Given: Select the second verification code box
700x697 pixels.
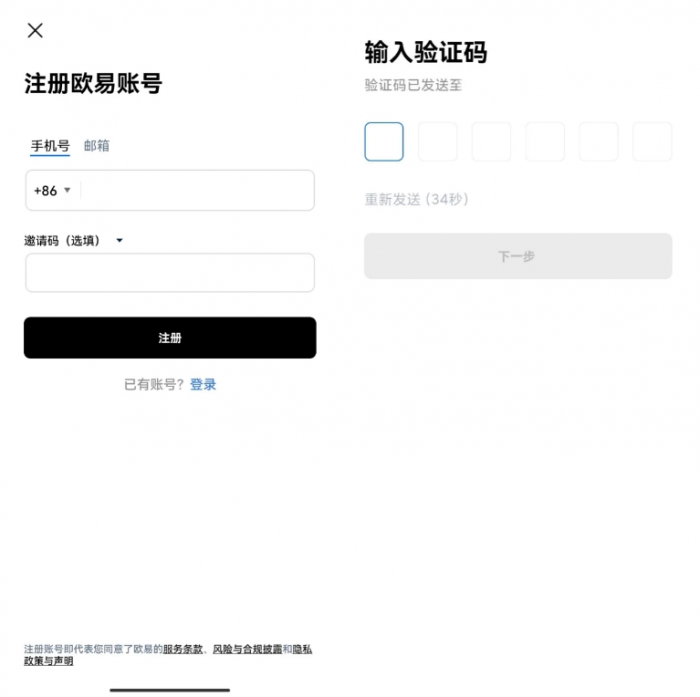Looking at the screenshot, I should click(438, 142).
